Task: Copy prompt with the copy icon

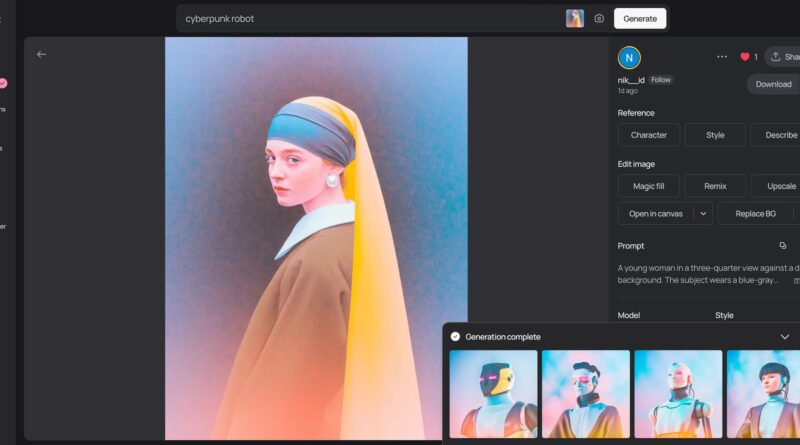Action: point(783,245)
